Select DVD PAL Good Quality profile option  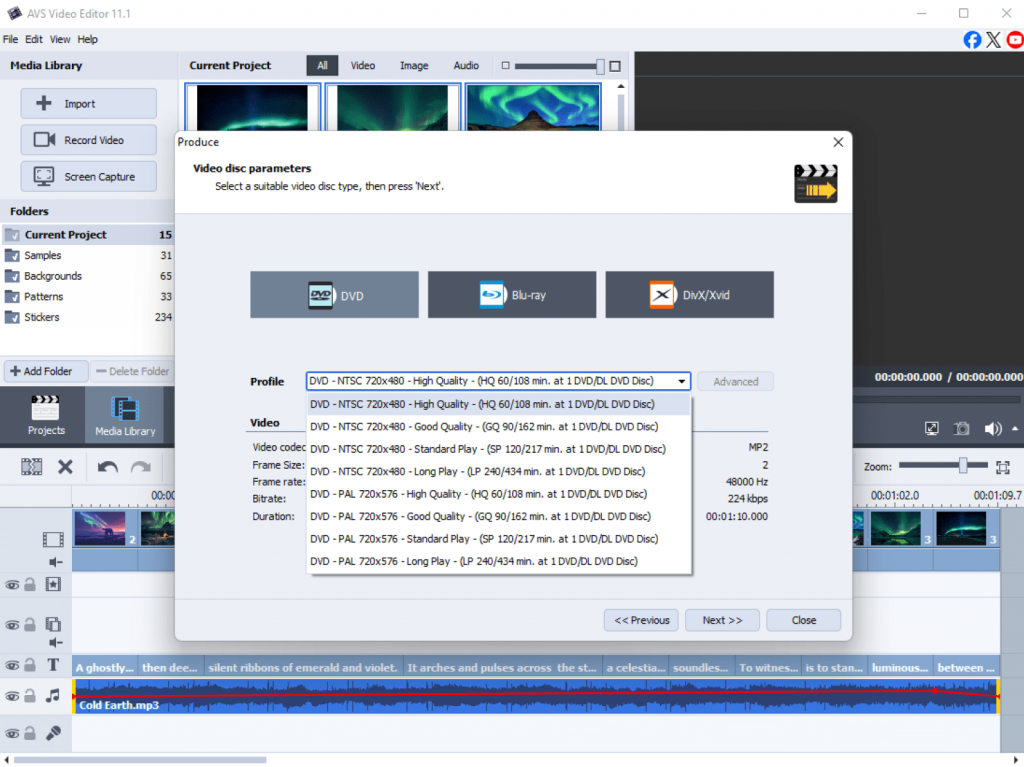498,517
